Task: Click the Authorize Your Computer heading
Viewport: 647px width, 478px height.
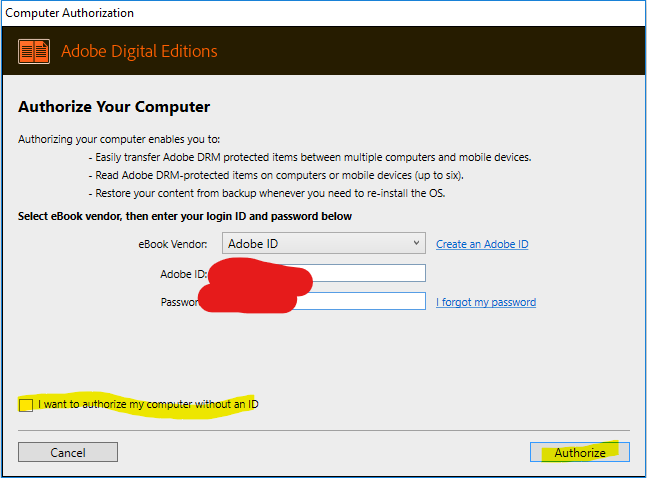Action: (x=114, y=107)
